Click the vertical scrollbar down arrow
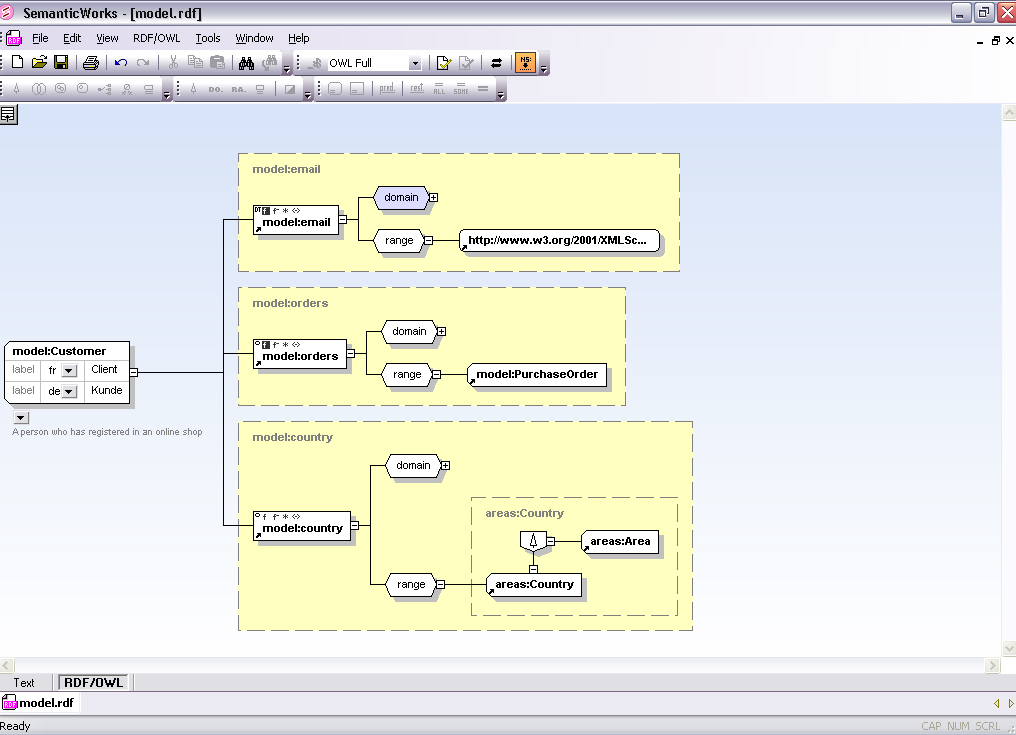1016x735 pixels. pos(1008,648)
